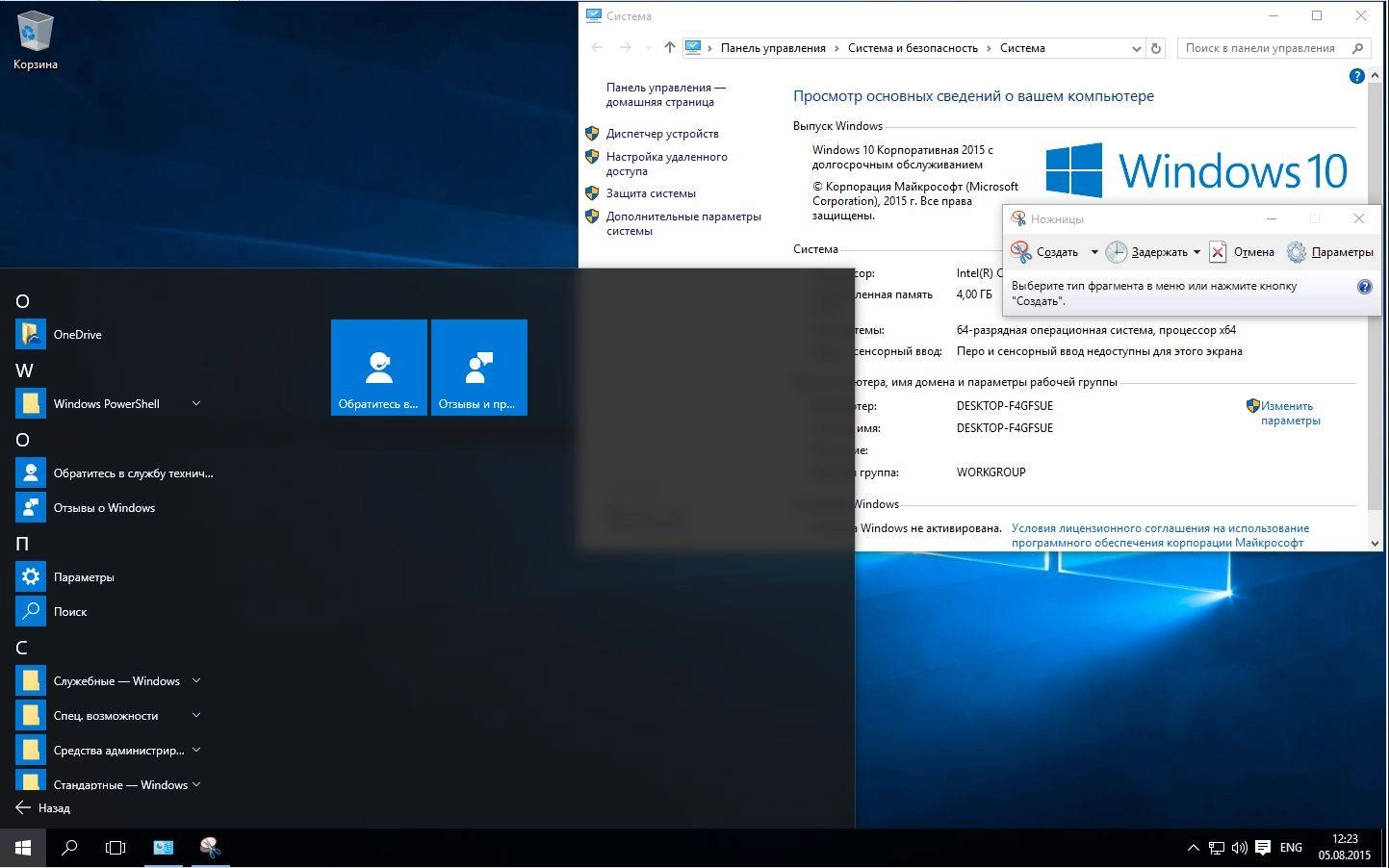Click the Задержать delay button
The width and height of the screenshot is (1389, 868).
pyautogui.click(x=1146, y=252)
